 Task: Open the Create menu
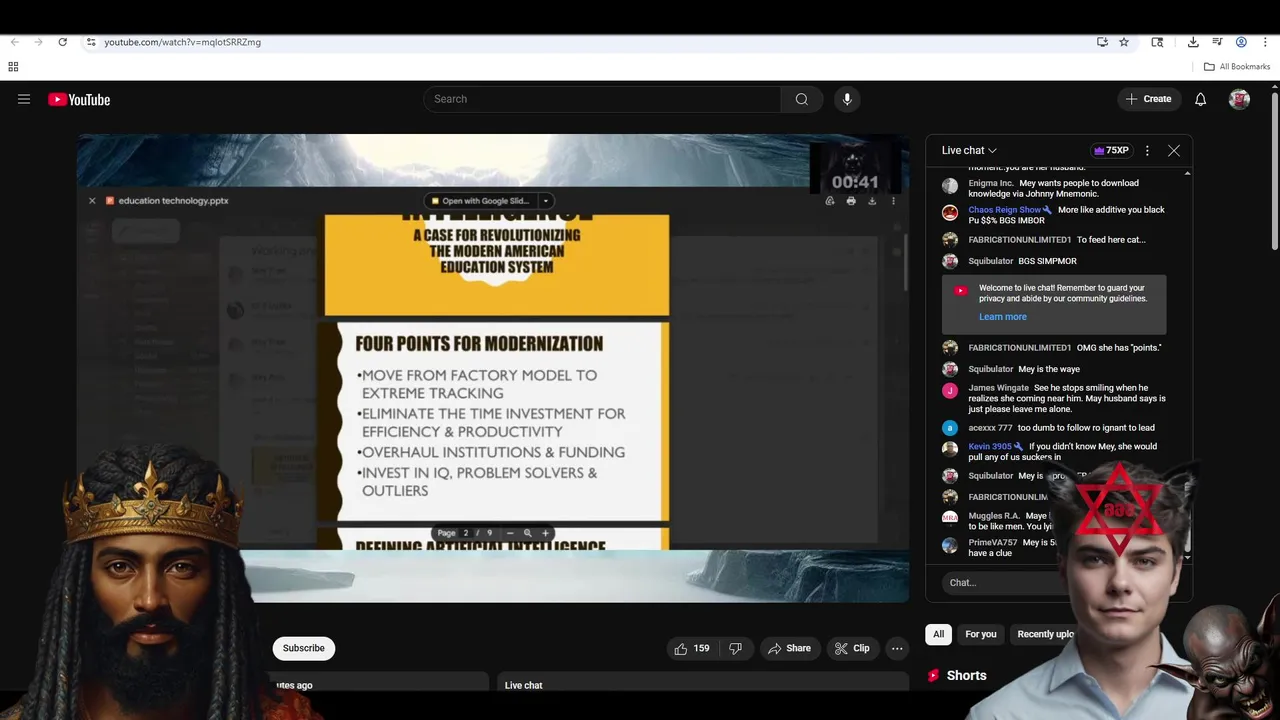(x=1148, y=99)
